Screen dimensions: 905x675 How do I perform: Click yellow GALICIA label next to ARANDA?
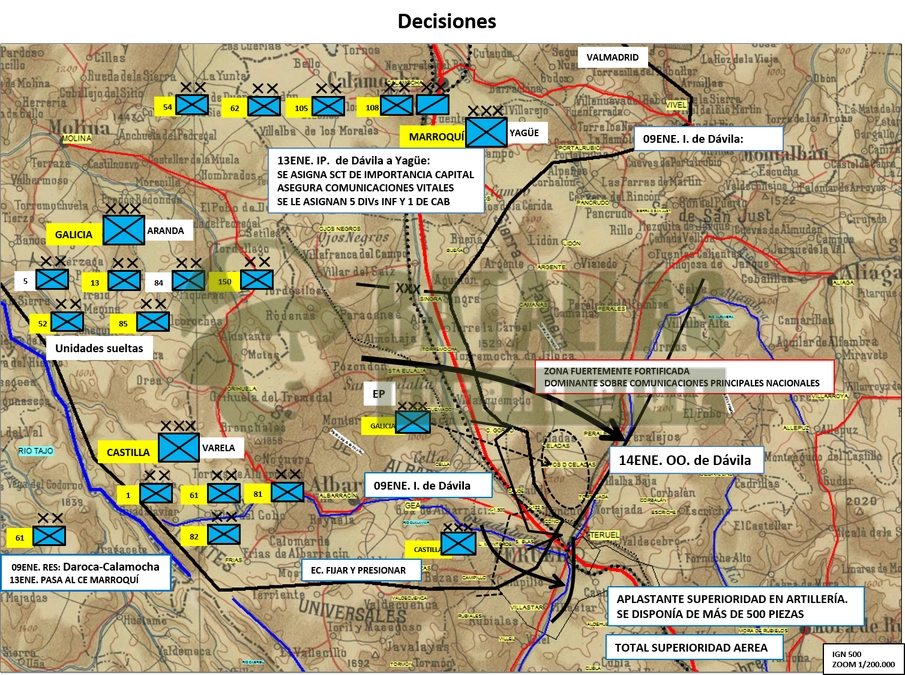pyautogui.click(x=74, y=234)
